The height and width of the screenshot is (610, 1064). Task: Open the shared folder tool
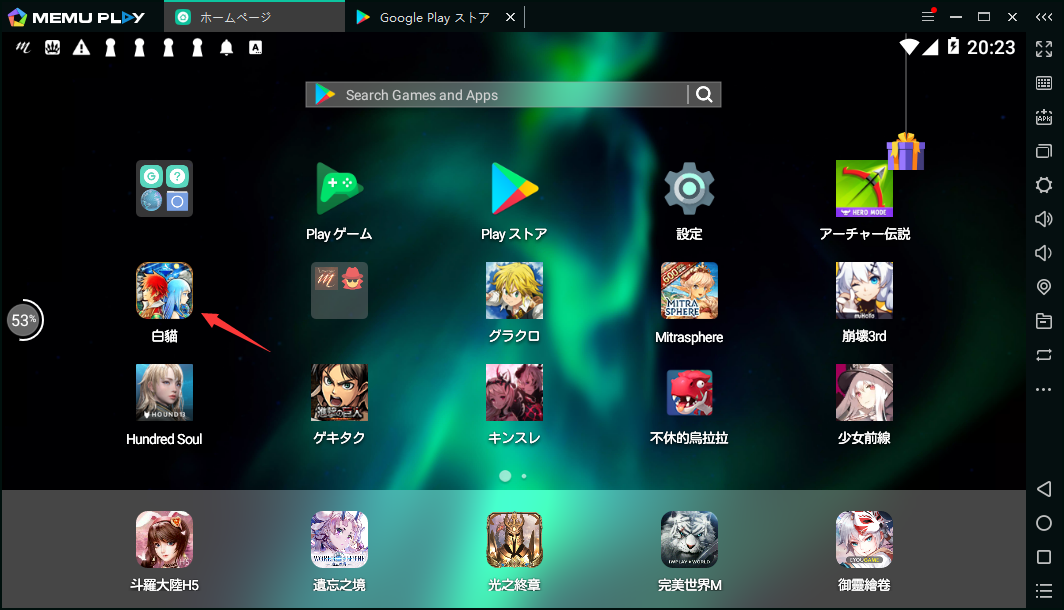pos(1044,321)
